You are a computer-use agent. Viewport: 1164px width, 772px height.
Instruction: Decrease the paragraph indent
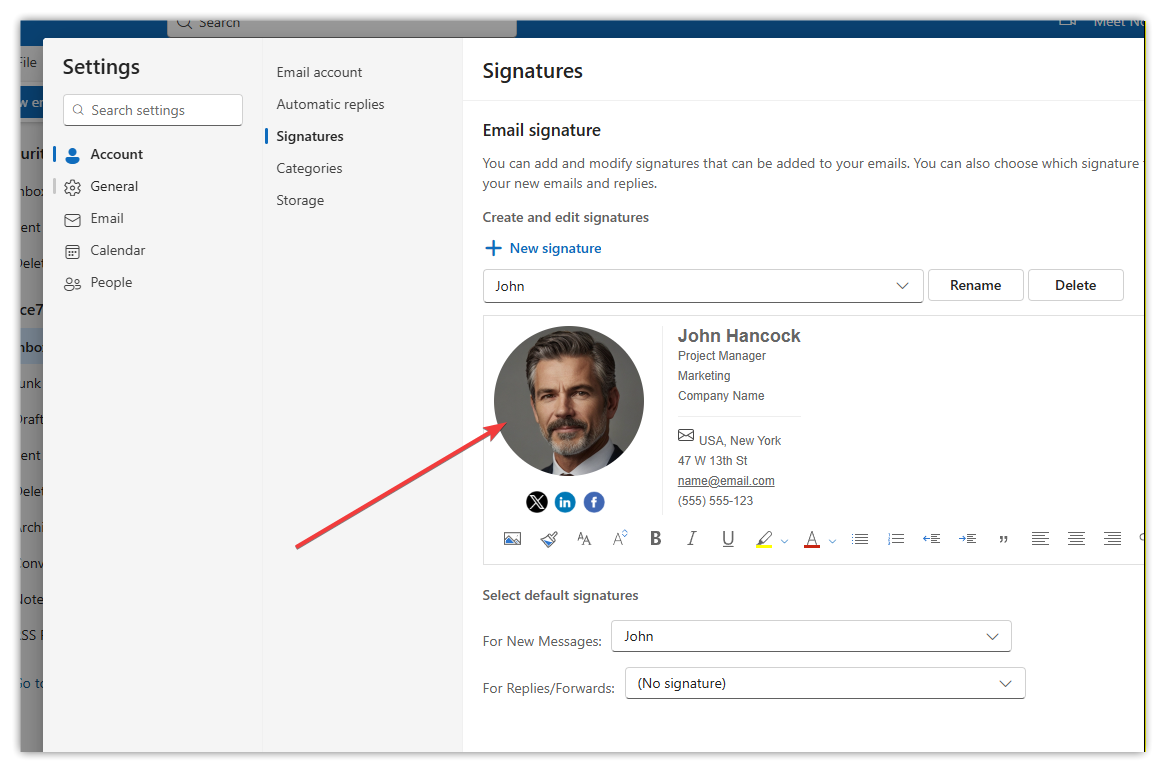coord(931,539)
